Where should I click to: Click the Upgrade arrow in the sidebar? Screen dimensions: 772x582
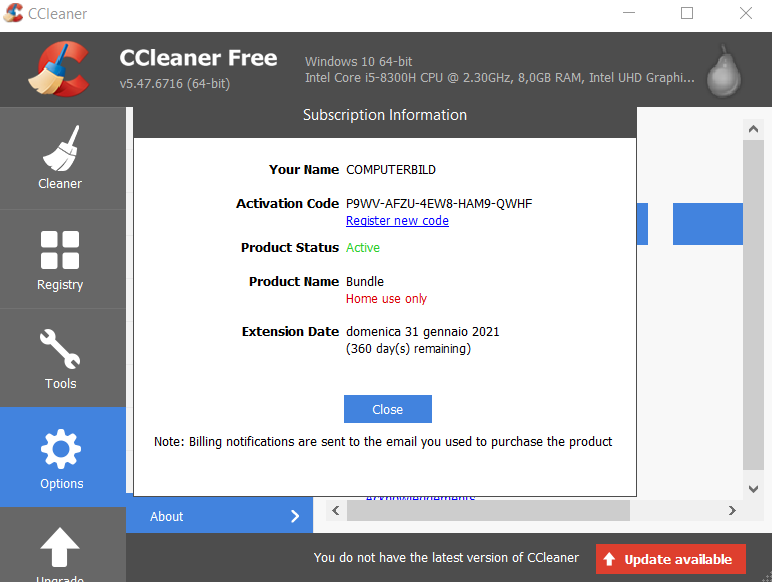61,548
